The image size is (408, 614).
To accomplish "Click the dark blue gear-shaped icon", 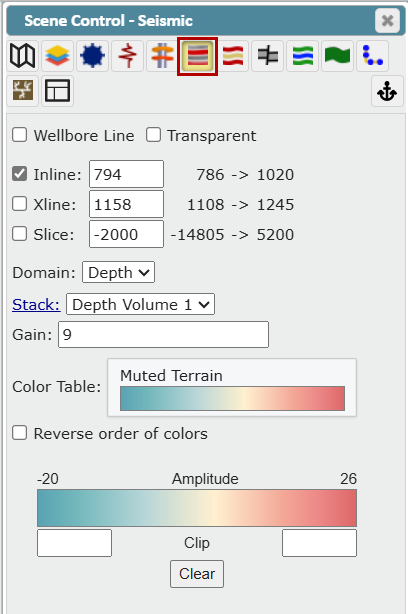I will click(92, 56).
